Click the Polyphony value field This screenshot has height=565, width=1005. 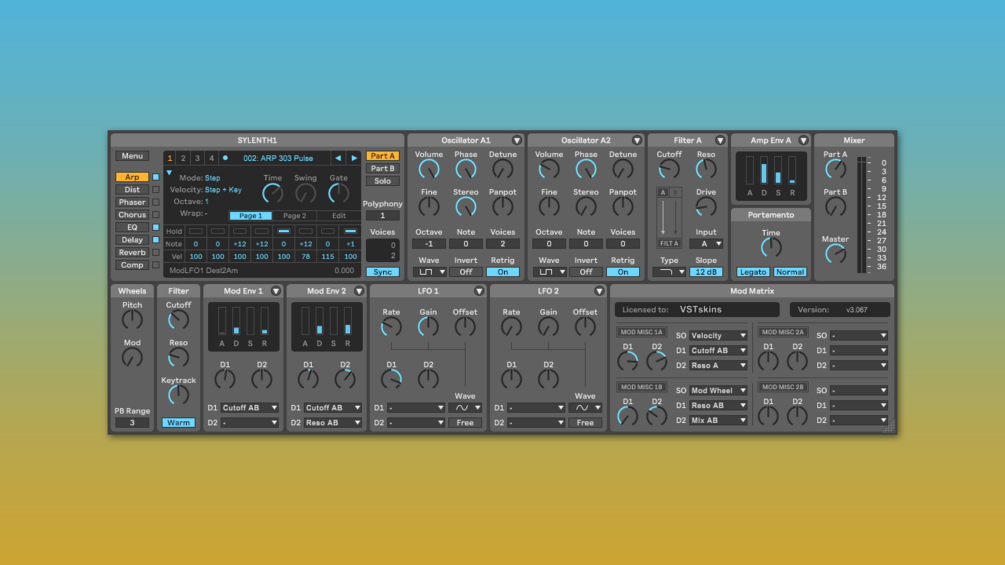point(383,216)
